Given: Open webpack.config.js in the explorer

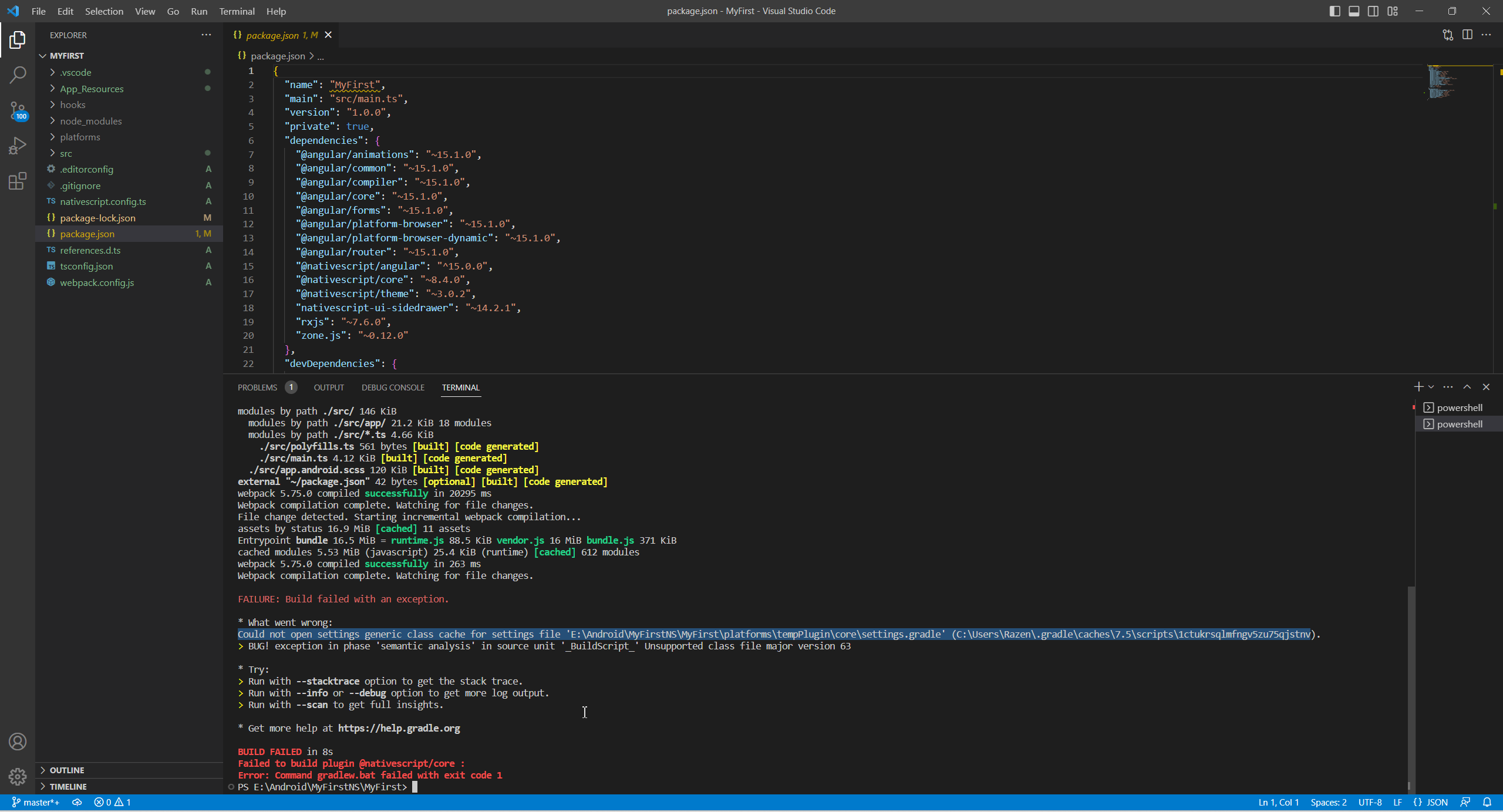Looking at the screenshot, I should click(x=97, y=282).
